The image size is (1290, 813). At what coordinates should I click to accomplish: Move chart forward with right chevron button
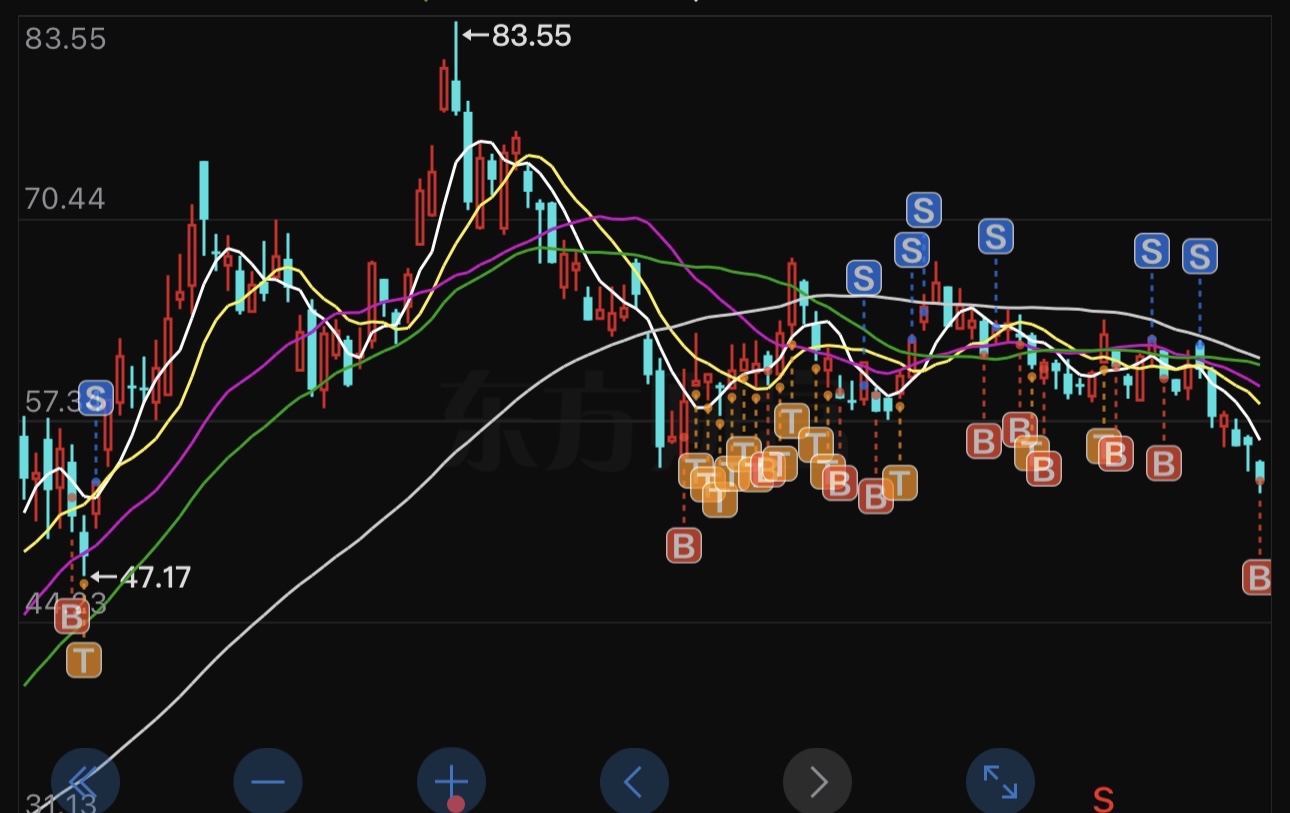(x=818, y=781)
